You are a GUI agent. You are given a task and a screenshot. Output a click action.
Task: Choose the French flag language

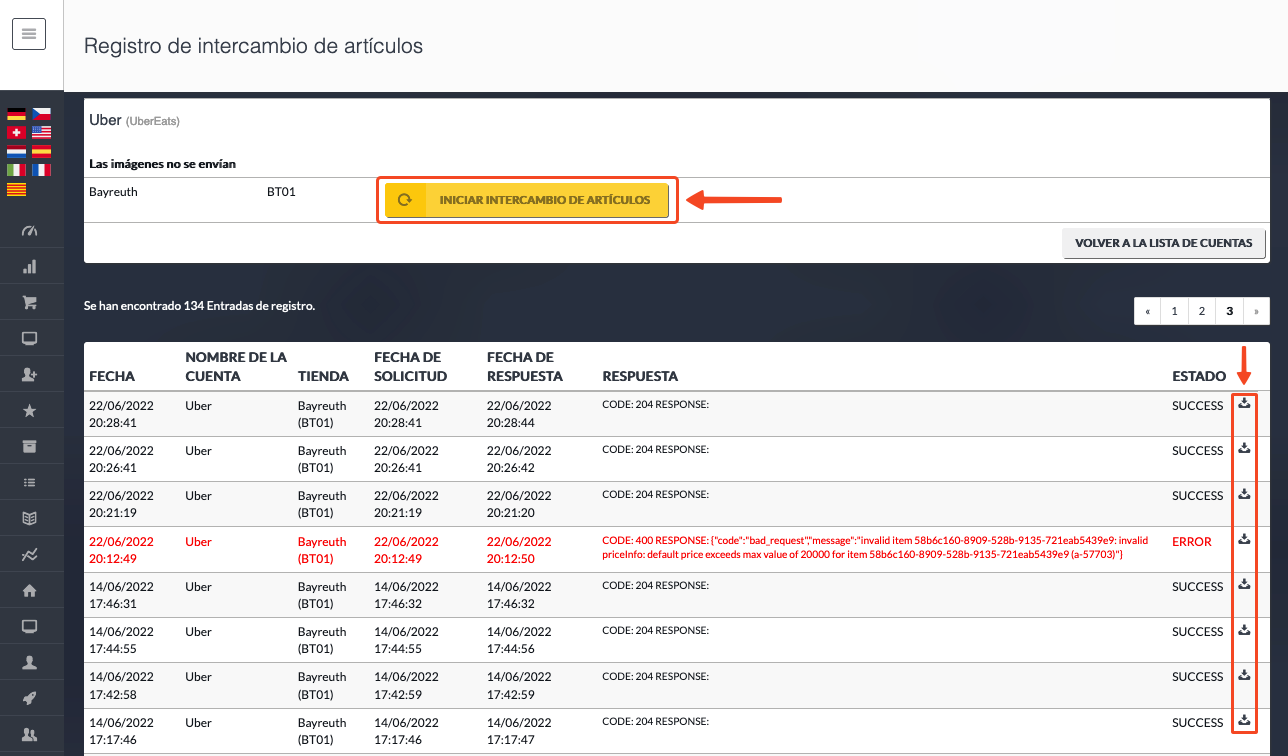(x=41, y=170)
